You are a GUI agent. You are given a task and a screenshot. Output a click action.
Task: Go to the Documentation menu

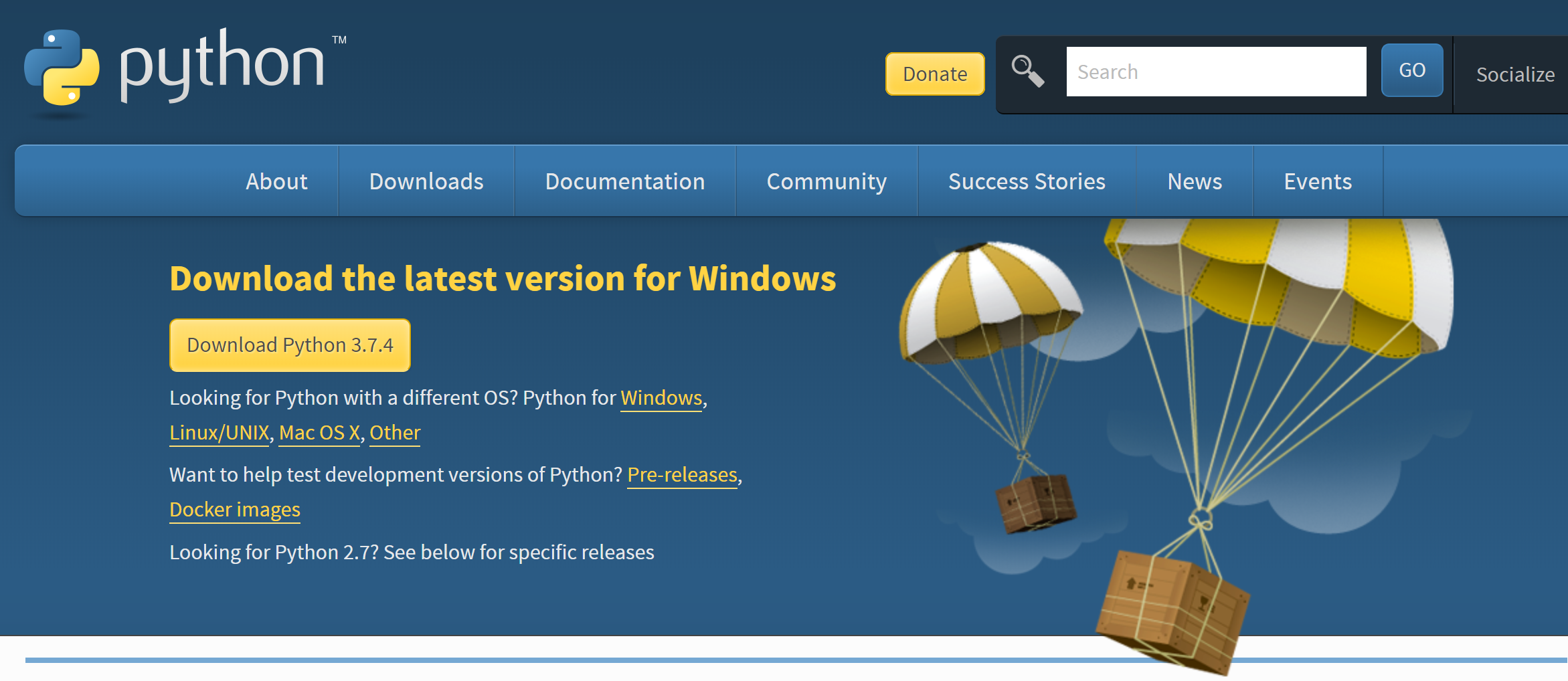pos(625,181)
